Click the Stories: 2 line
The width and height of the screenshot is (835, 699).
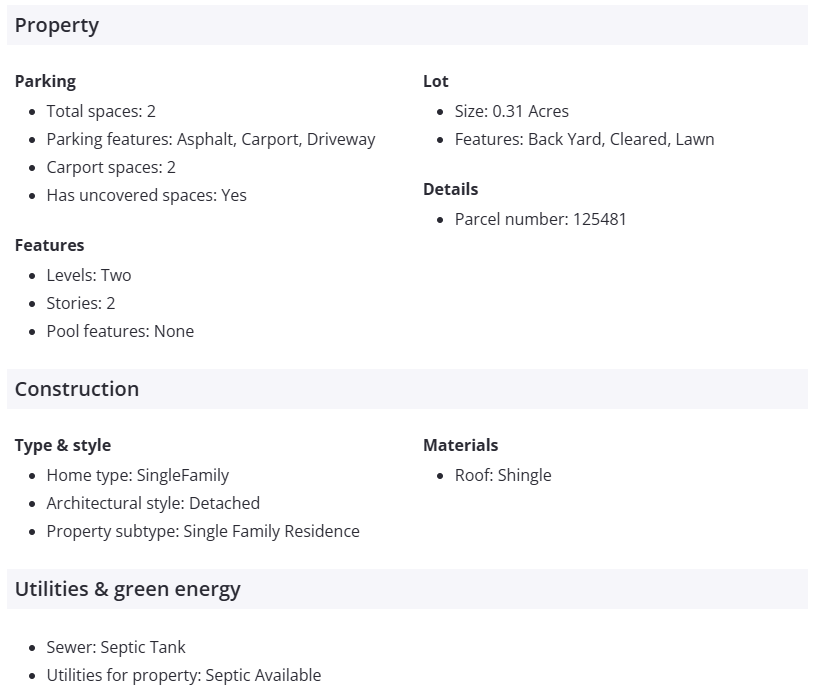coord(81,303)
